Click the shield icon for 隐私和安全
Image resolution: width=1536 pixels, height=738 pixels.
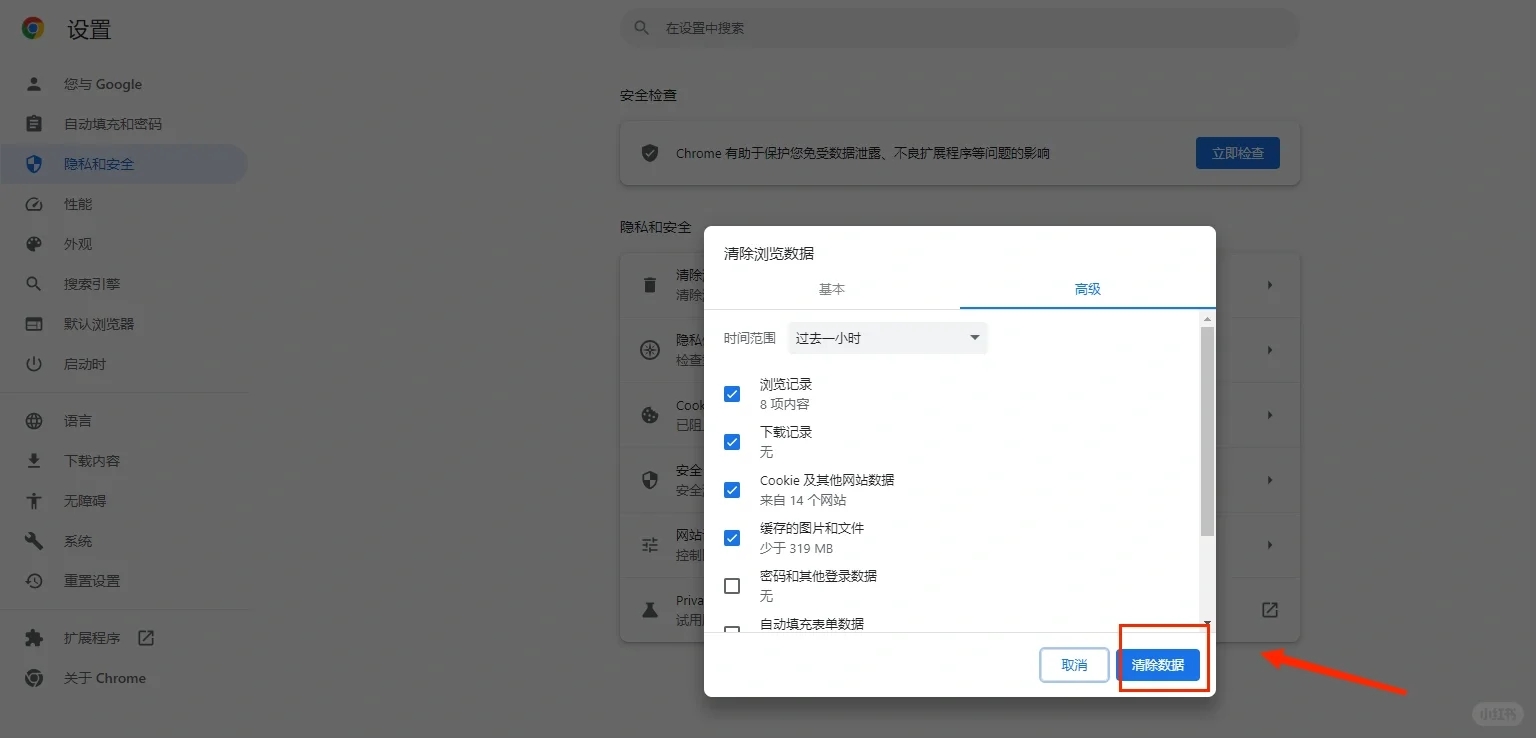click(x=34, y=164)
